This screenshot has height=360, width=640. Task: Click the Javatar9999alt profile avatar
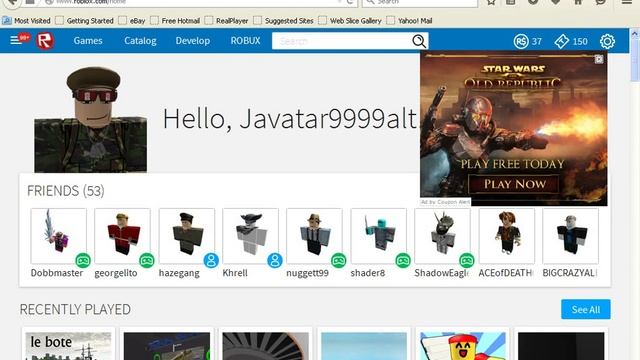(91, 119)
